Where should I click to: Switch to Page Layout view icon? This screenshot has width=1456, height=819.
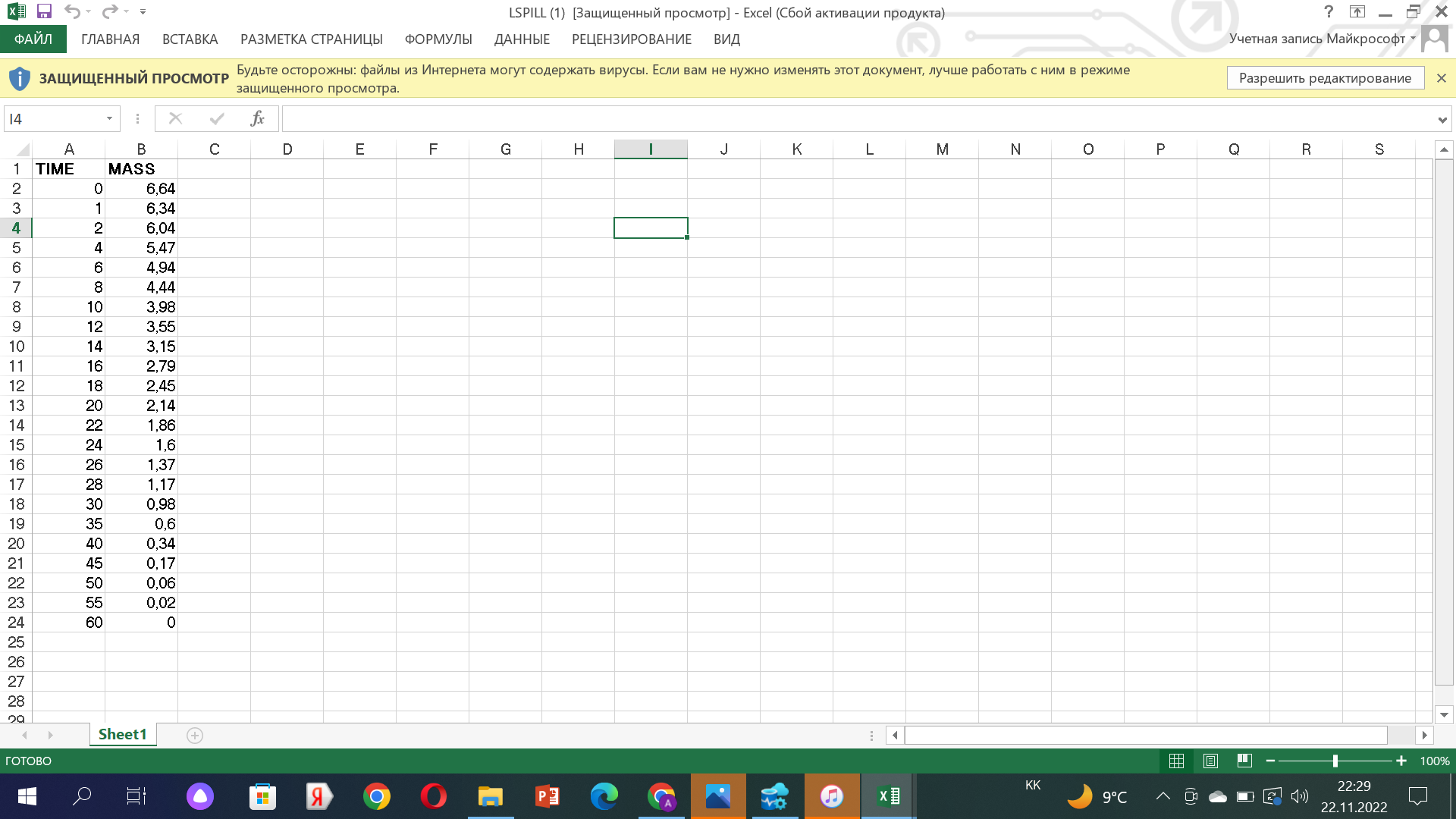point(1210,761)
